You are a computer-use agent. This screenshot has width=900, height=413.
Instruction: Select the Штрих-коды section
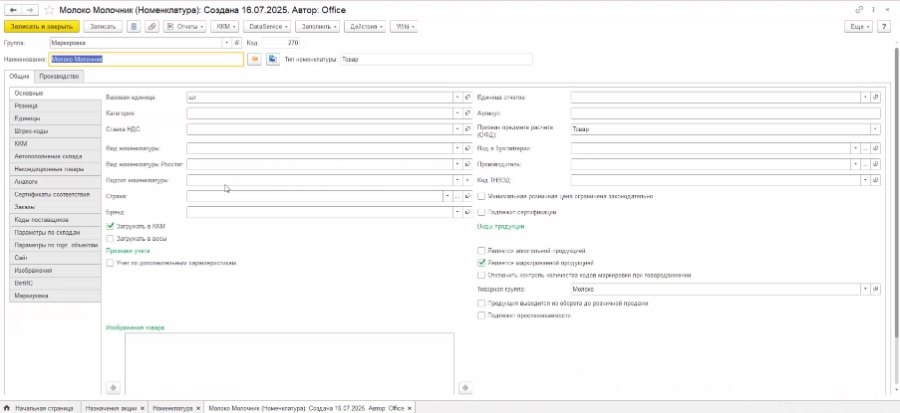[55, 131]
